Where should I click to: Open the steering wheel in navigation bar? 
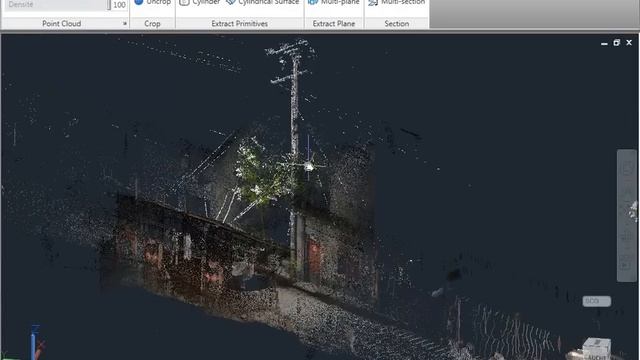click(626, 168)
